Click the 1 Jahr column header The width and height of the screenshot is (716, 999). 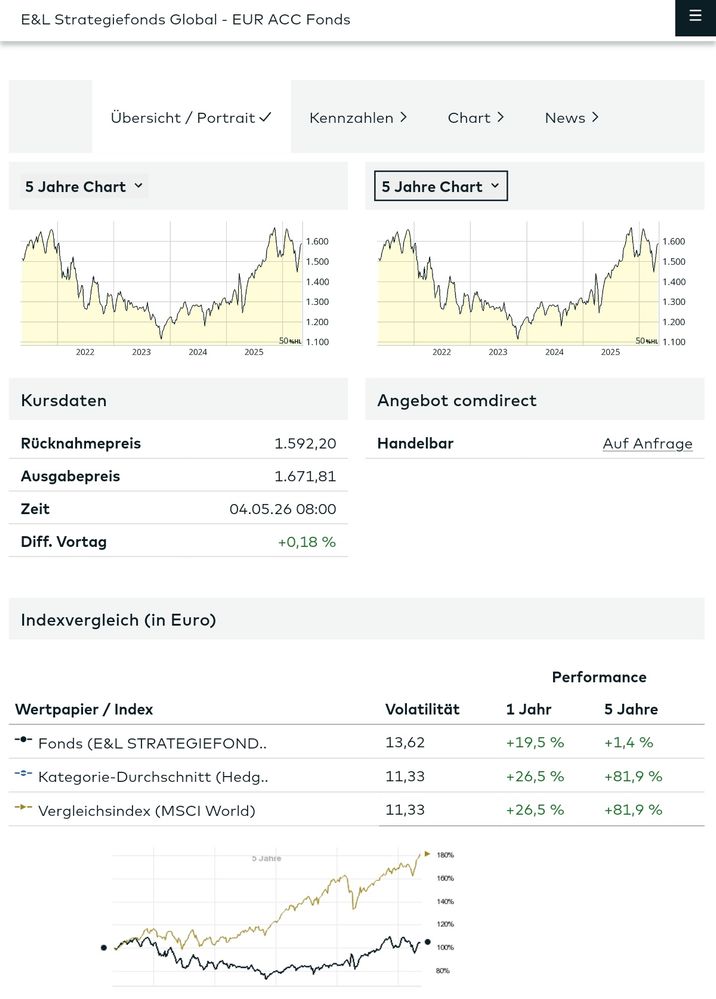(529, 709)
